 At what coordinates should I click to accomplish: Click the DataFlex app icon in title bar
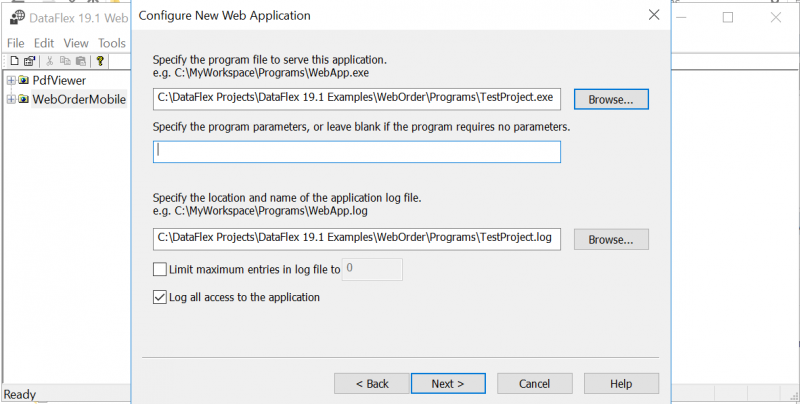click(x=17, y=17)
